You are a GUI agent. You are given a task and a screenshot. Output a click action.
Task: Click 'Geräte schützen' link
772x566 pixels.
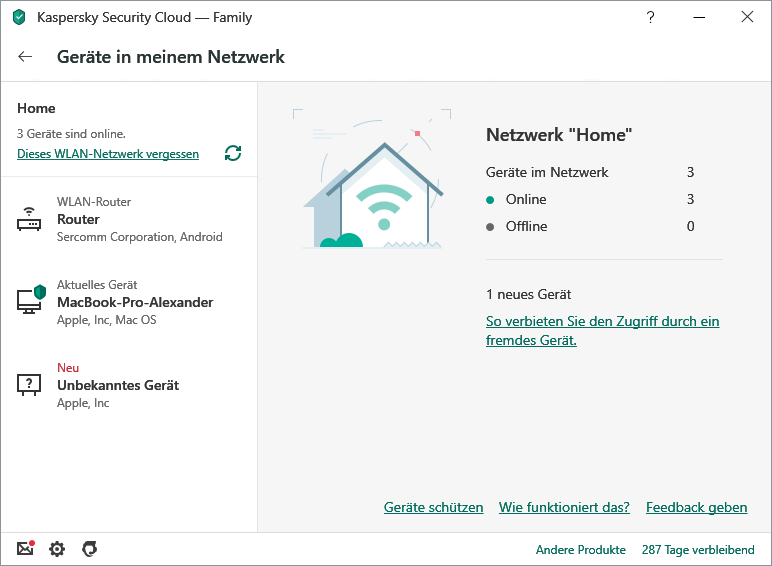(433, 508)
